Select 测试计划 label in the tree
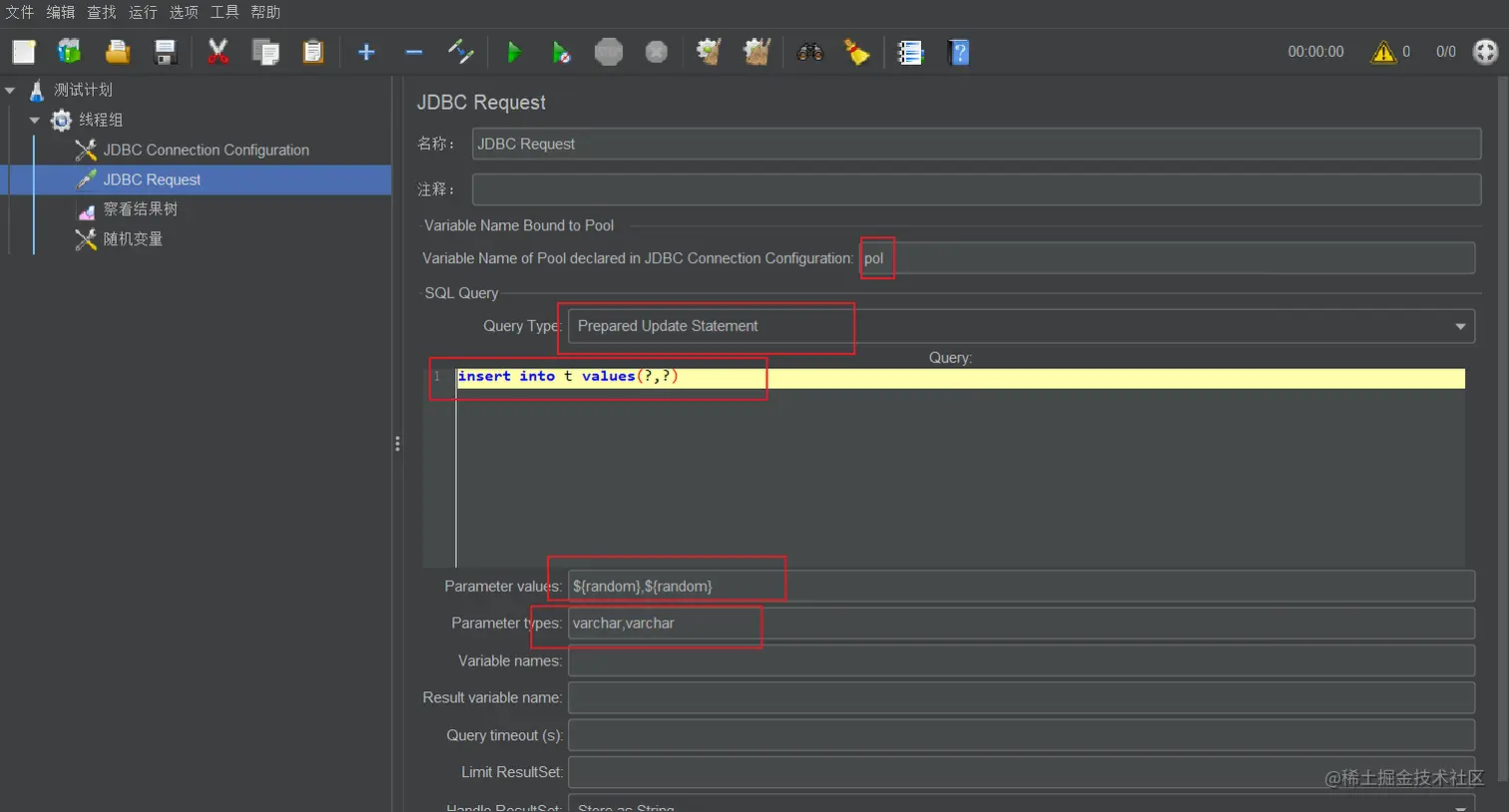Viewport: 1509px width, 812px height. [83, 90]
